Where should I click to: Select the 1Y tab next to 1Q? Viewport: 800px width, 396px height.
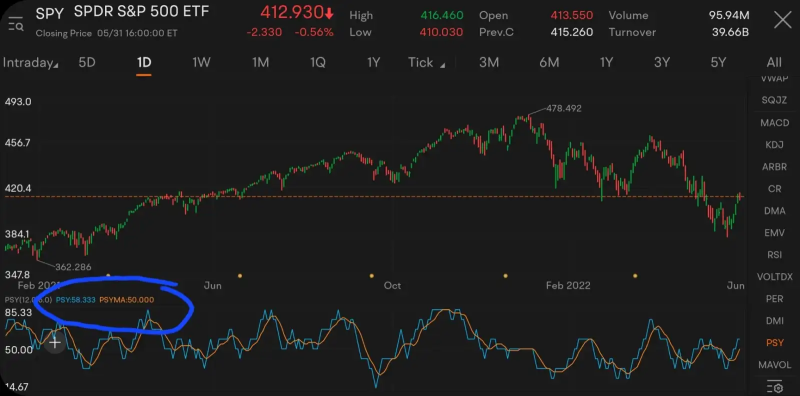[373, 63]
